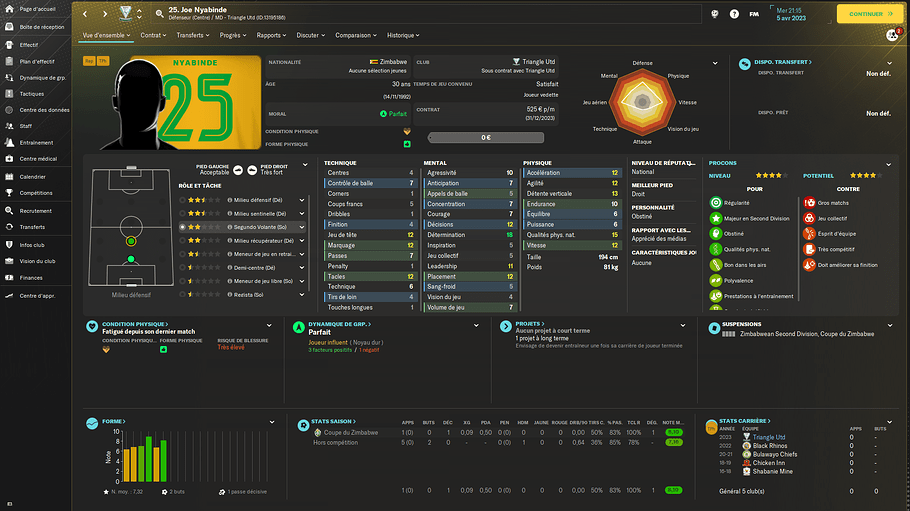The height and width of the screenshot is (511, 910).
Task: Expand the position panel options chevron
Action: tap(305, 165)
